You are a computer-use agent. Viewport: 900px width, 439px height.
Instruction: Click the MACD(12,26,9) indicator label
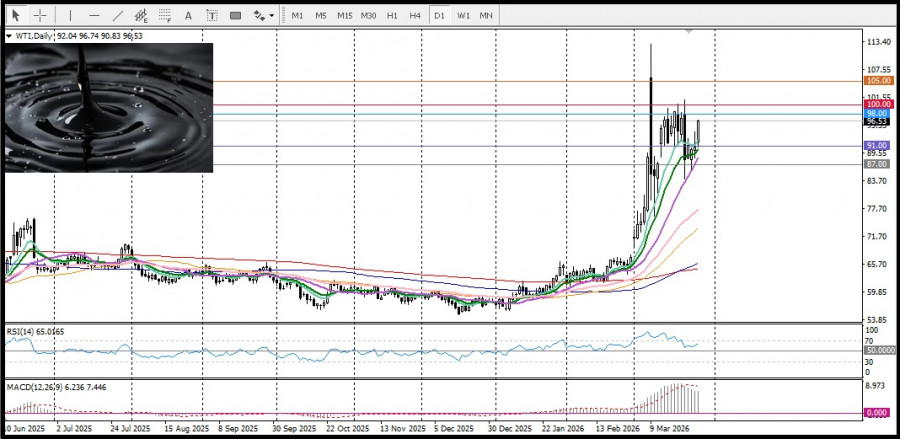(x=32, y=387)
